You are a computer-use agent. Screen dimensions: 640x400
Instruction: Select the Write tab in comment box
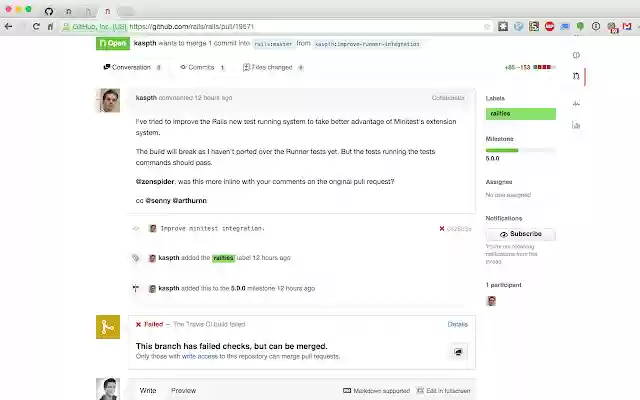click(x=148, y=391)
